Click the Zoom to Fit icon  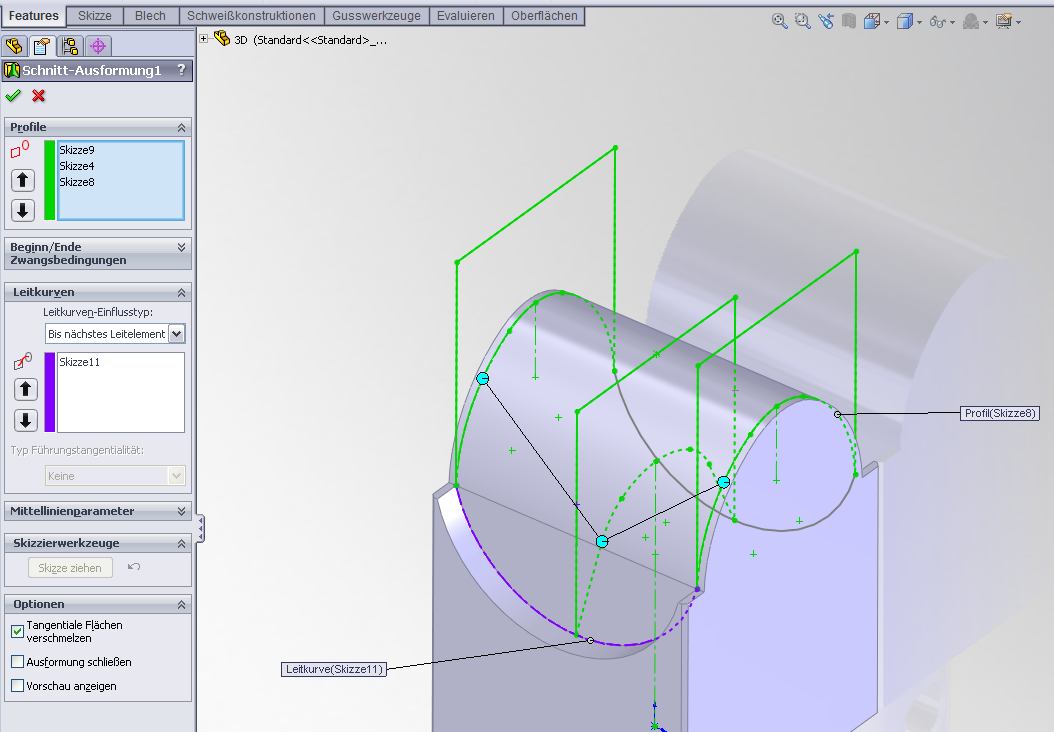coord(780,21)
